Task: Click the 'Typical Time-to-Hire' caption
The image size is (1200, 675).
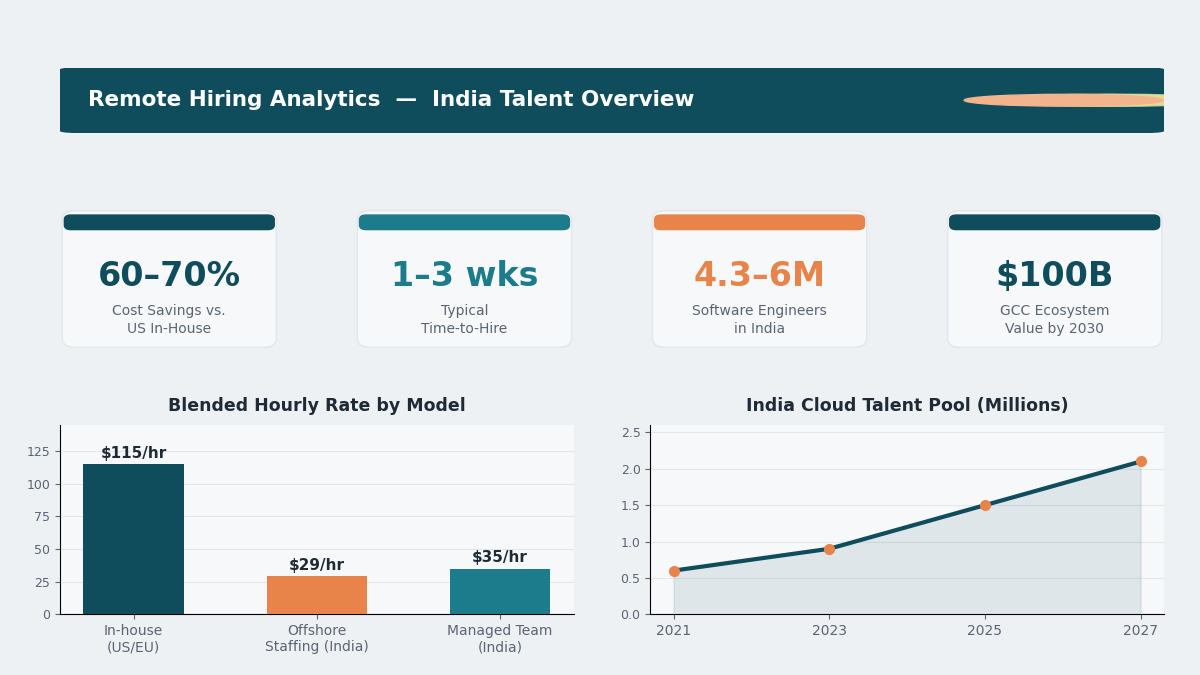Action: coord(464,320)
